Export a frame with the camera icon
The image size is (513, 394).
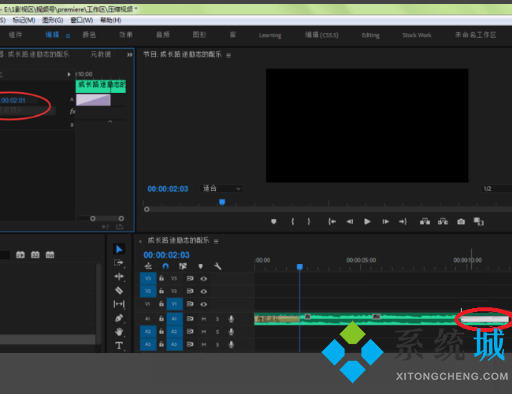(x=461, y=221)
